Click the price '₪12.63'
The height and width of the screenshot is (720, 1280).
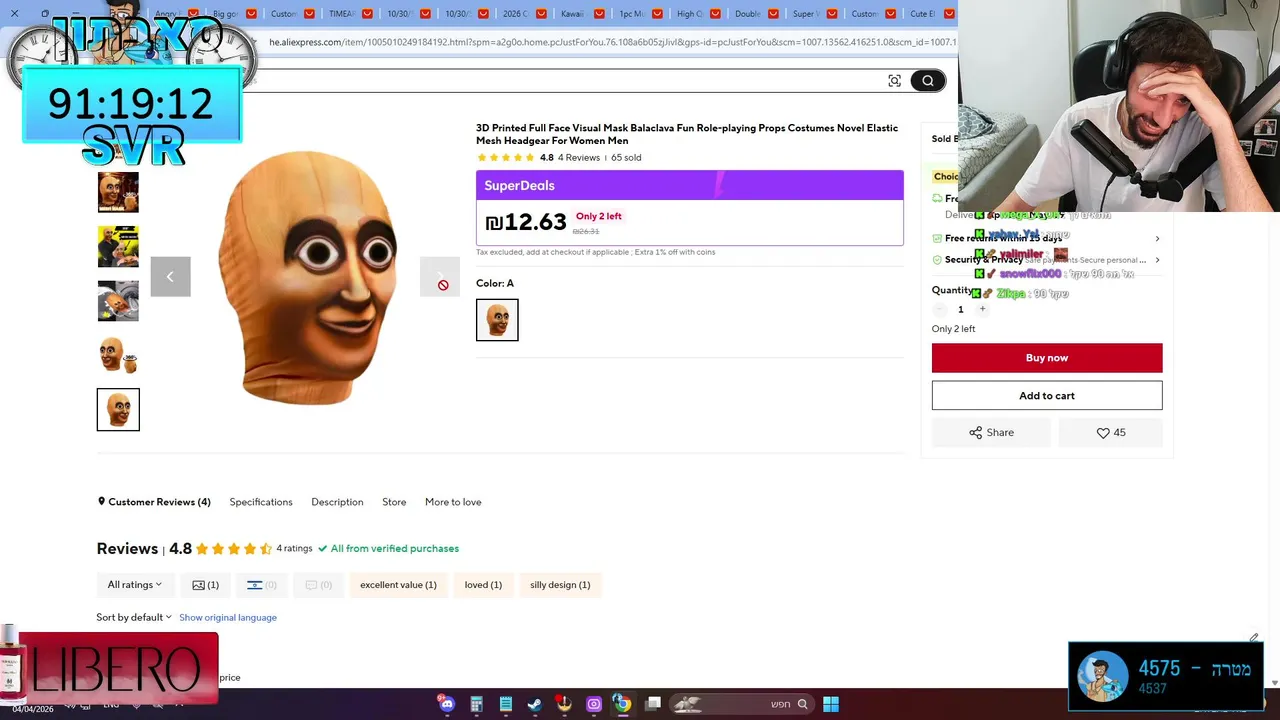[525, 222]
